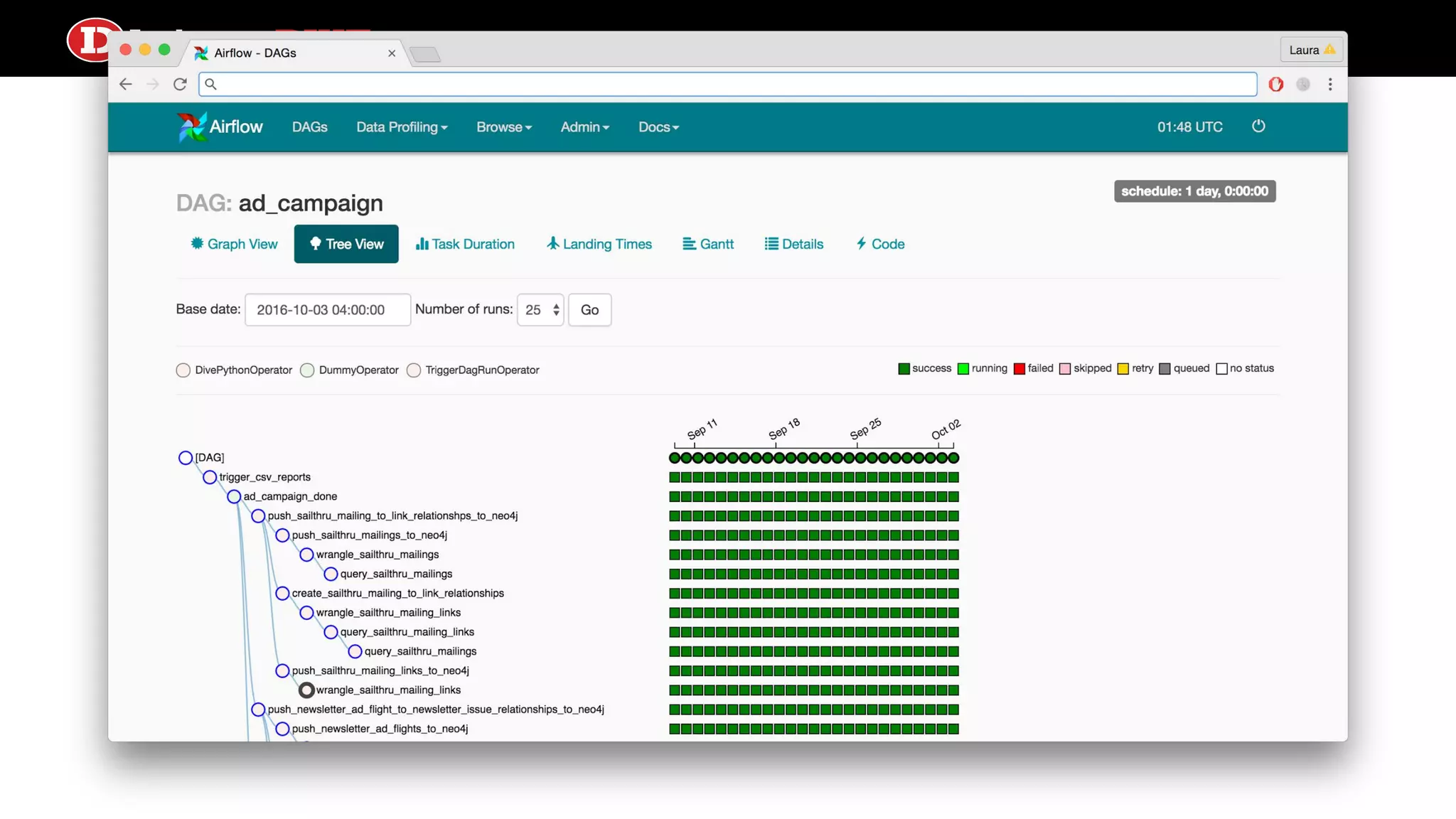This screenshot has height=819, width=1456.
Task: Click the Airflow pinwheel logo
Action: pyautogui.click(x=191, y=127)
